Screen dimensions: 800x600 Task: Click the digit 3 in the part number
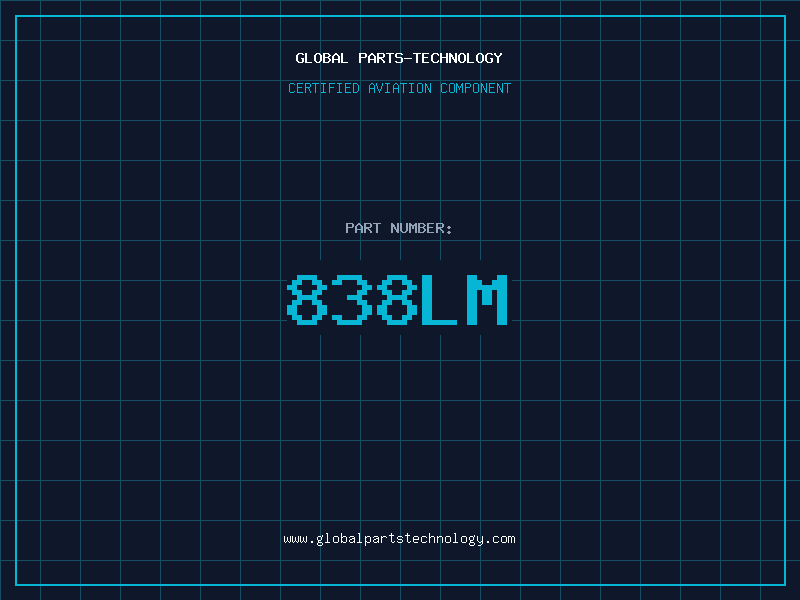(x=352, y=299)
